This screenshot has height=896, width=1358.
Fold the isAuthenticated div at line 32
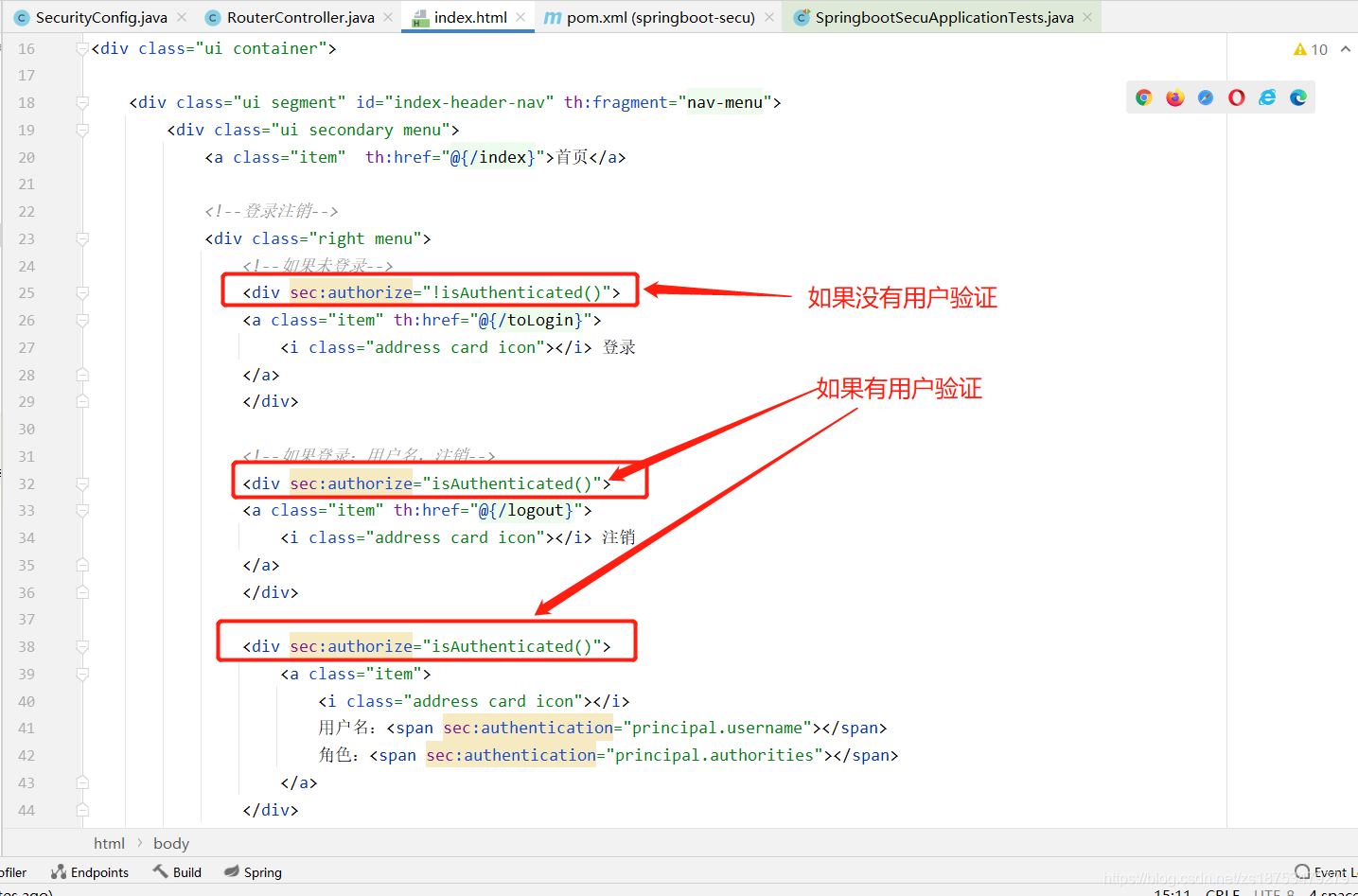[x=82, y=483]
